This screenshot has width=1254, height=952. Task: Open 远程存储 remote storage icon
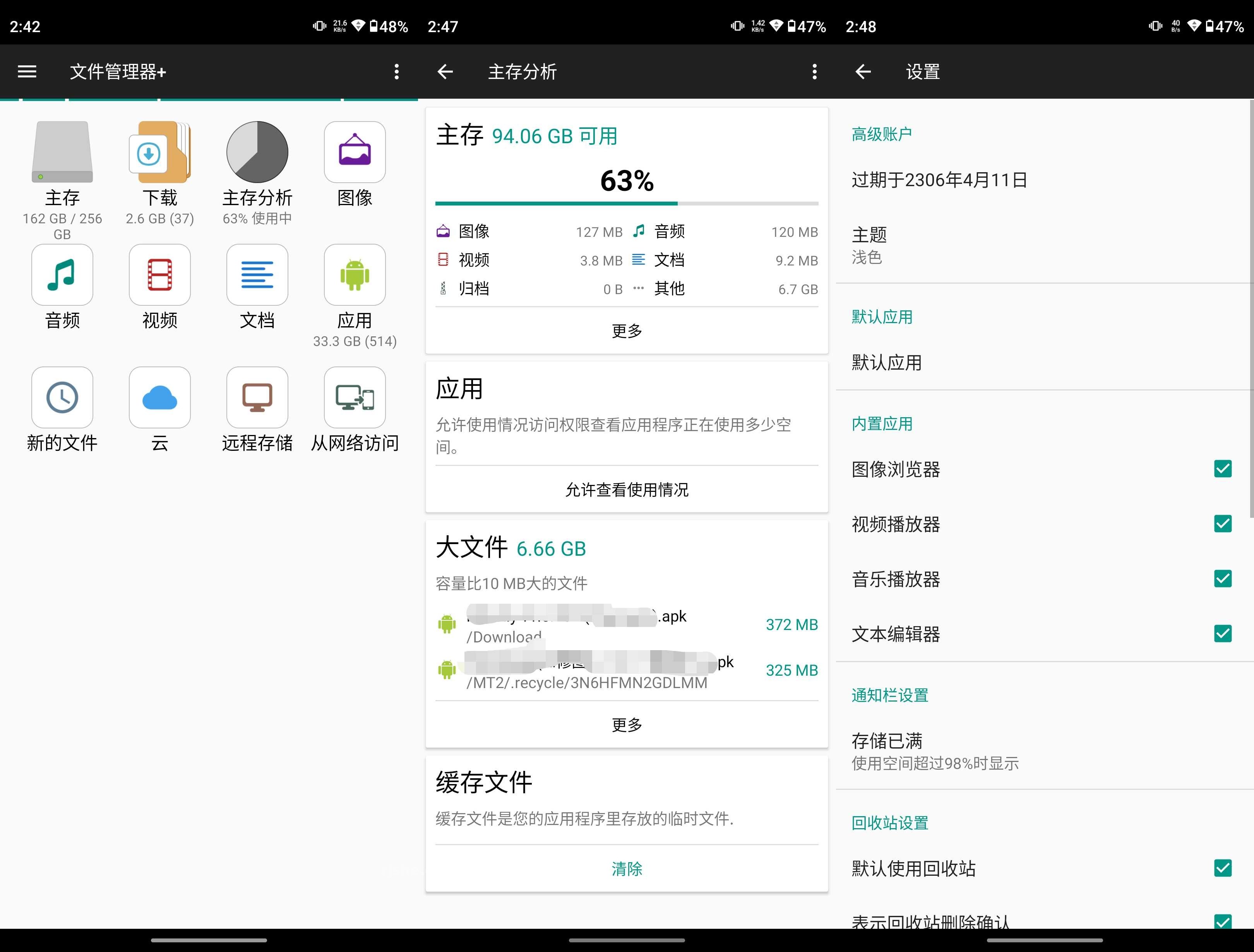pos(257,397)
